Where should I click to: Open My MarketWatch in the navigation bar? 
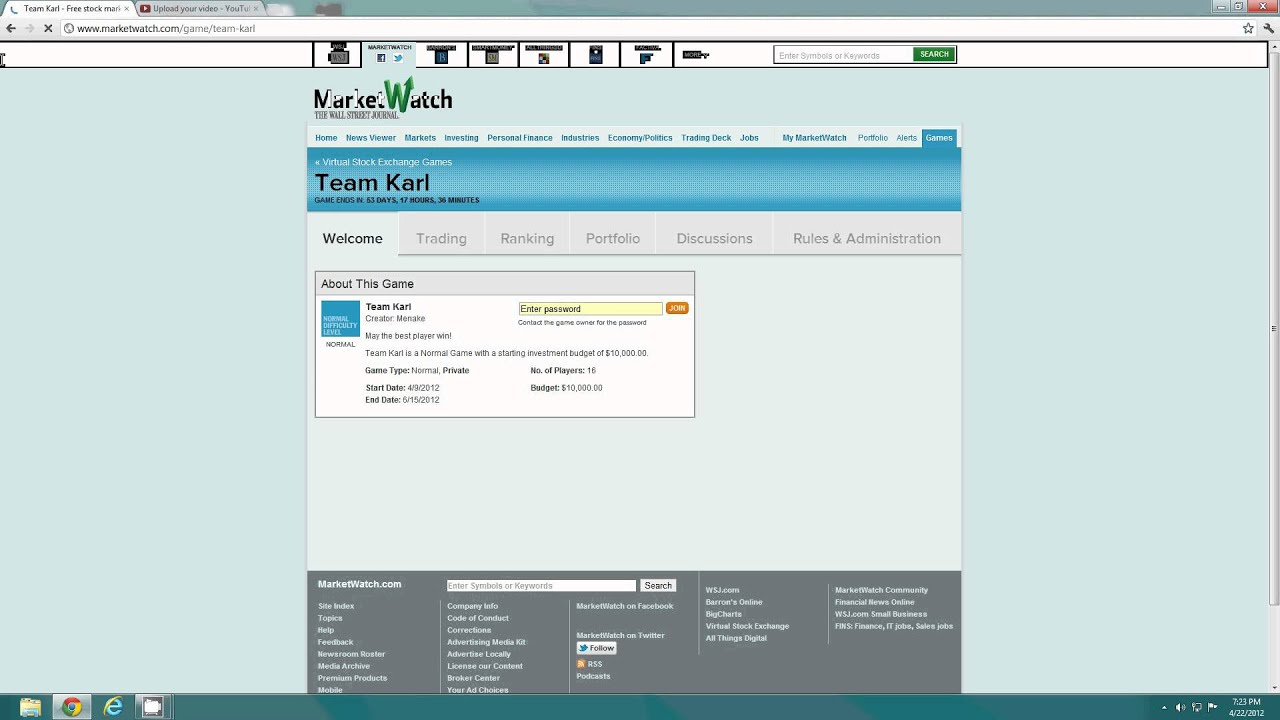point(814,138)
